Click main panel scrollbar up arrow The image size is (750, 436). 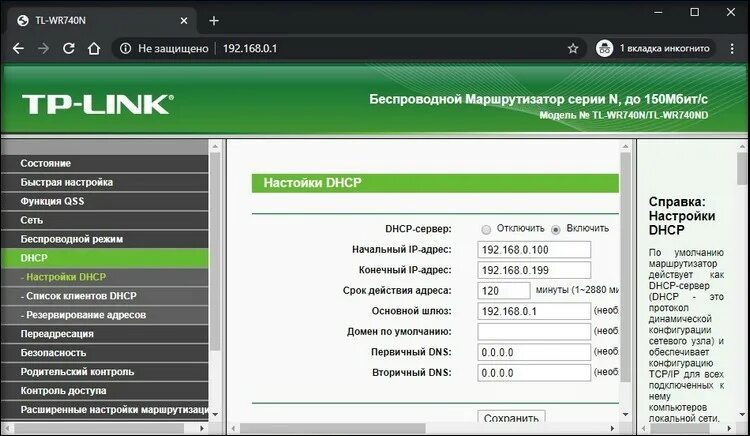[625, 146]
